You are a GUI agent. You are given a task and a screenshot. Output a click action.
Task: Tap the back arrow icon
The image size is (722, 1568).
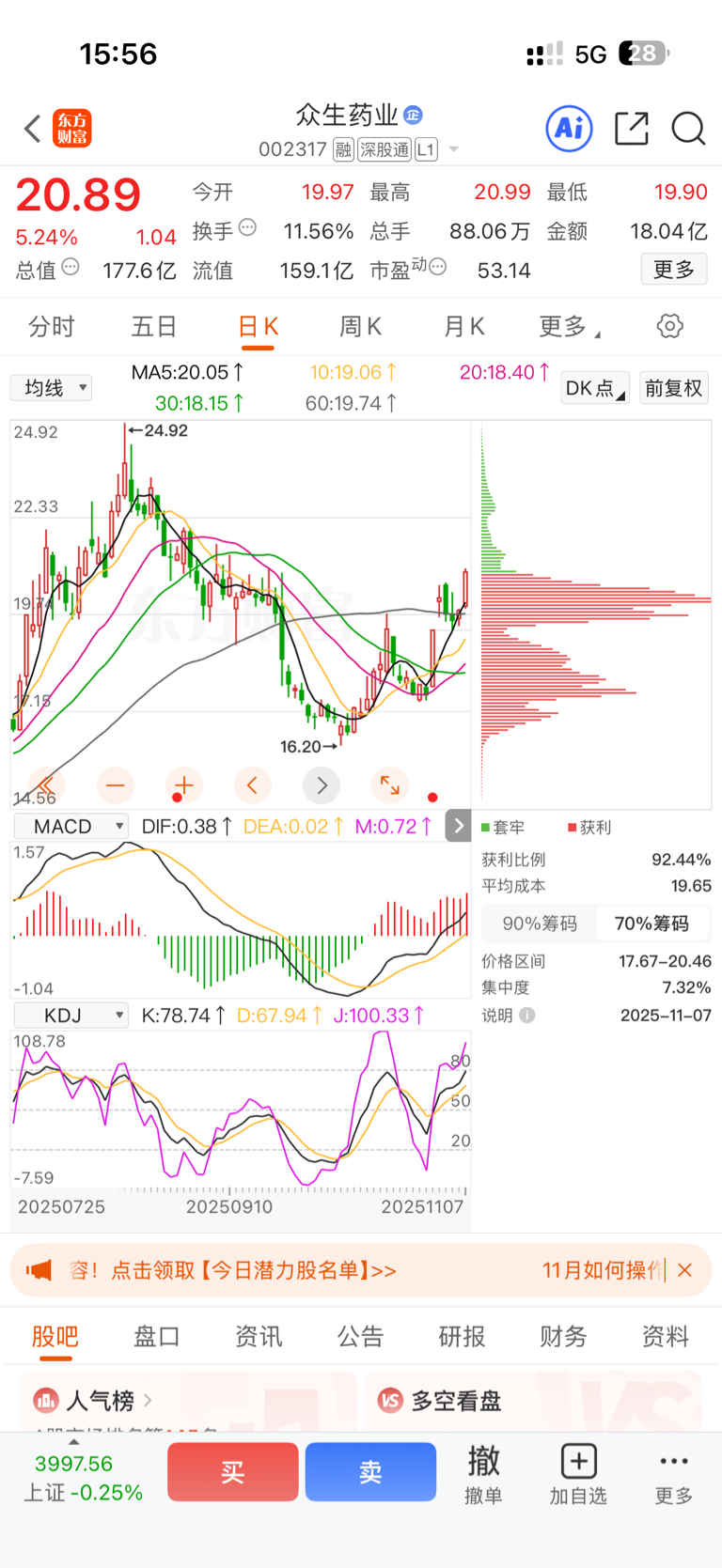(33, 129)
